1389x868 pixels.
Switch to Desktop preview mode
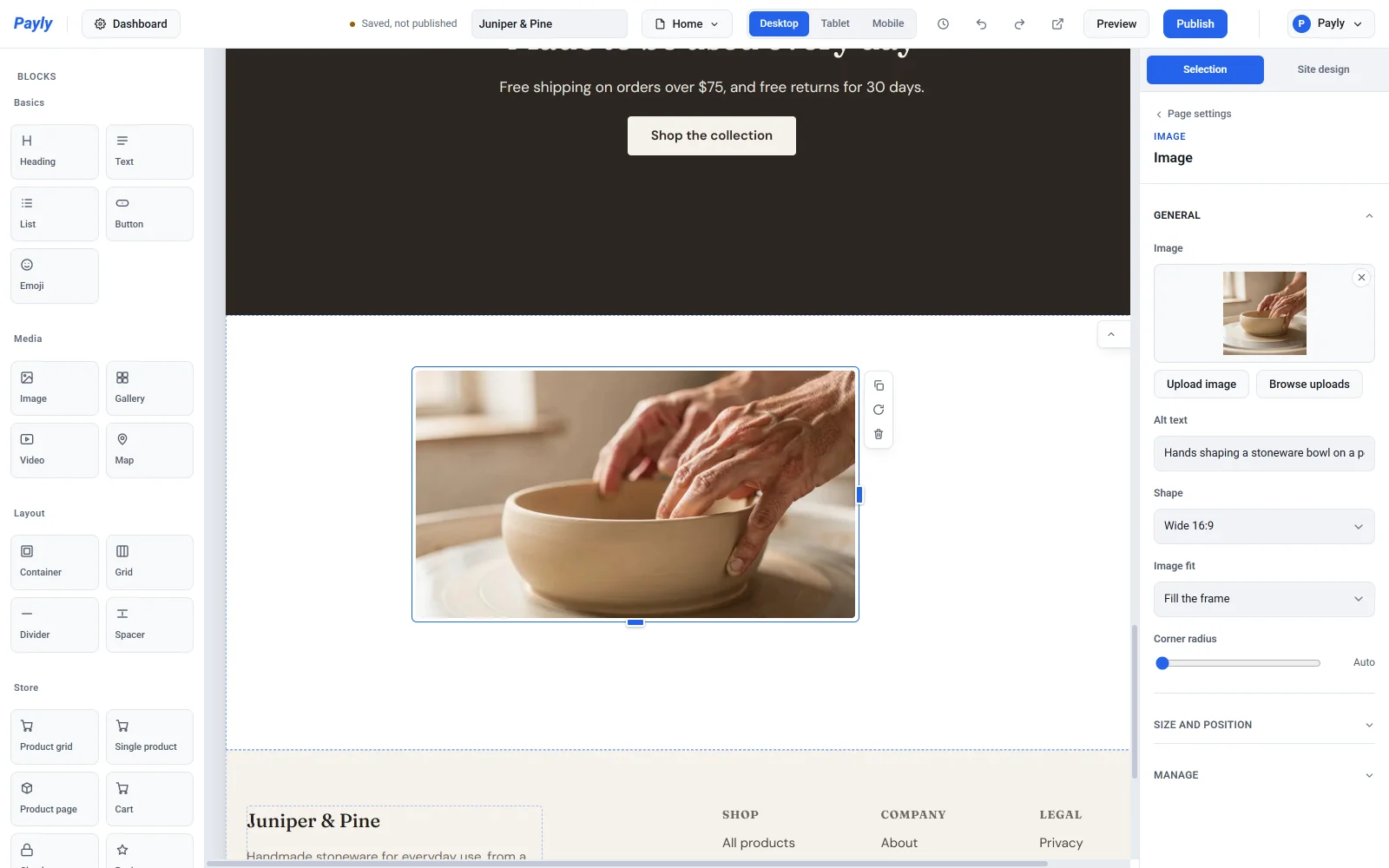(779, 23)
